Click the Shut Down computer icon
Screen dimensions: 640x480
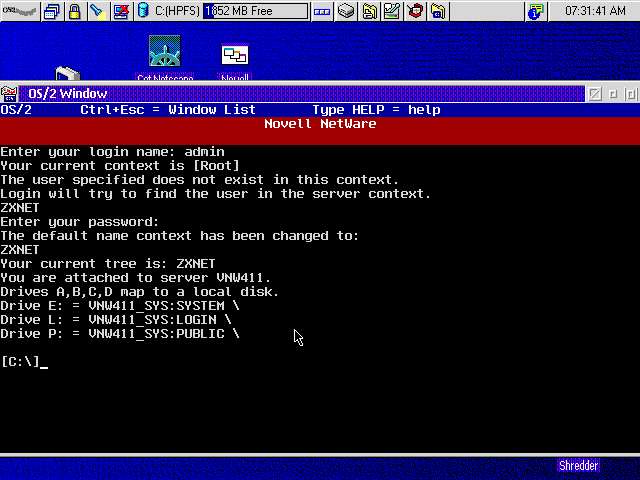(x=121, y=11)
